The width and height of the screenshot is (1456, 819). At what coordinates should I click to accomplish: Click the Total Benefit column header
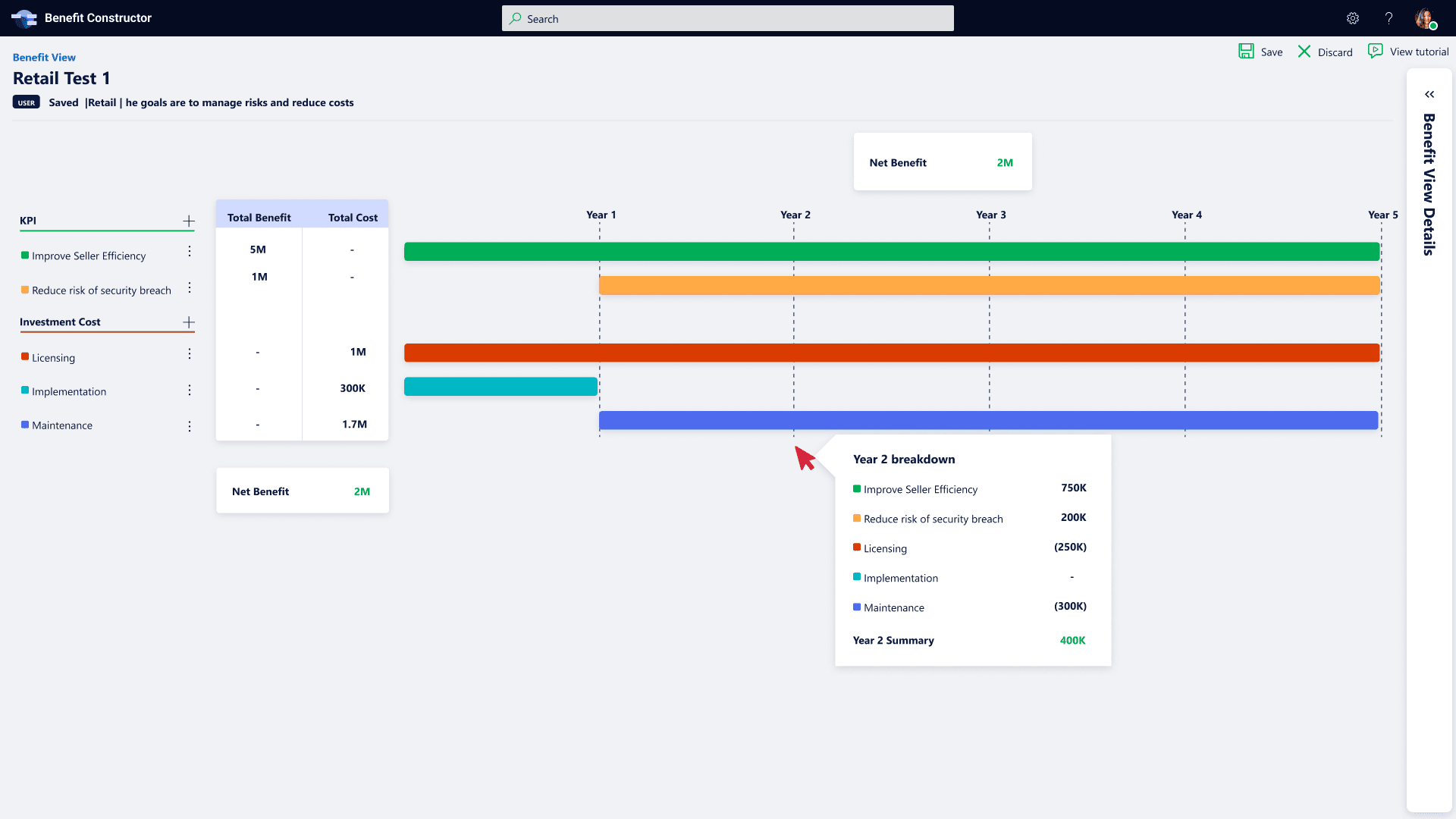[x=259, y=218]
